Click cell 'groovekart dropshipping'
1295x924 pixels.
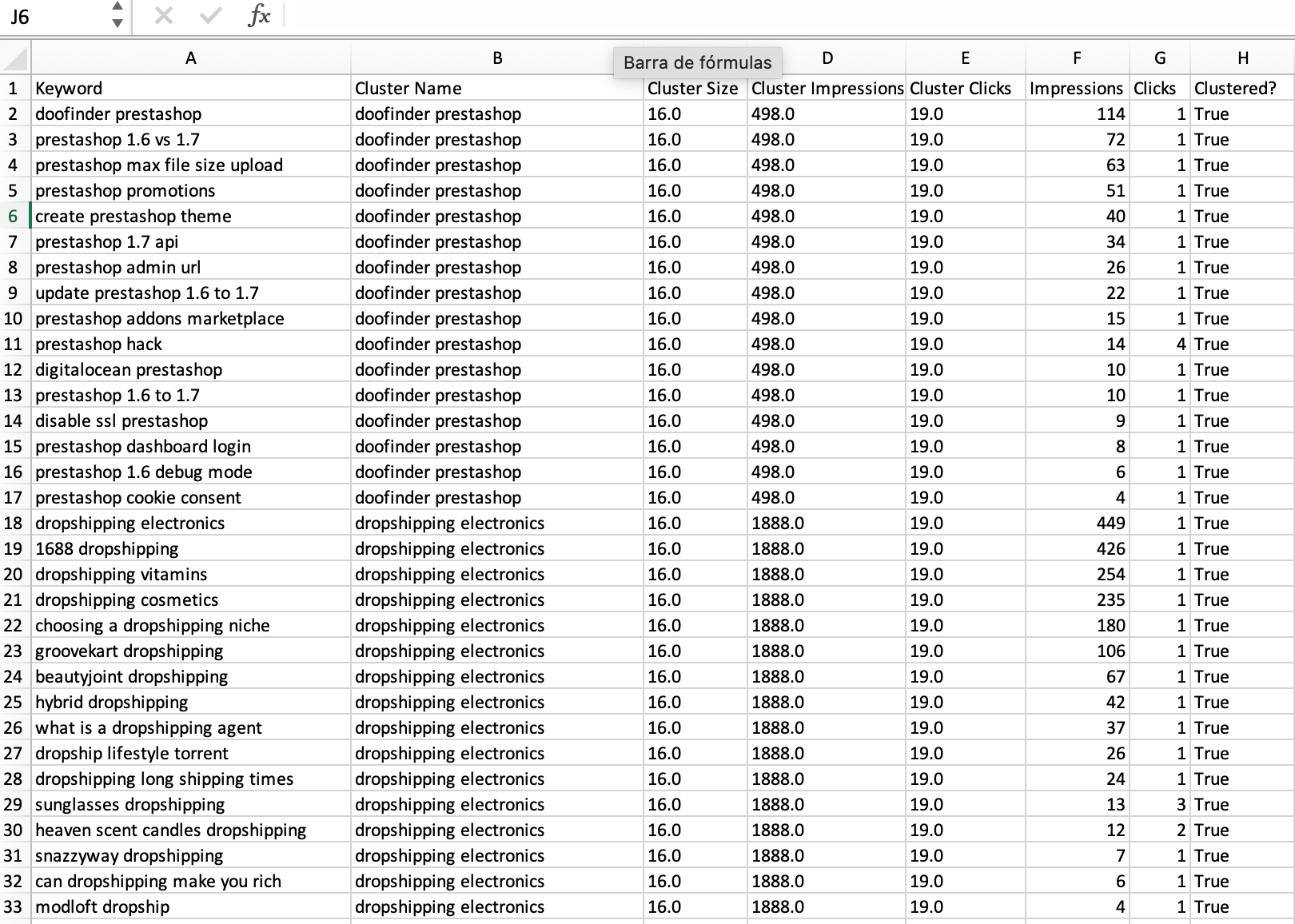point(190,651)
